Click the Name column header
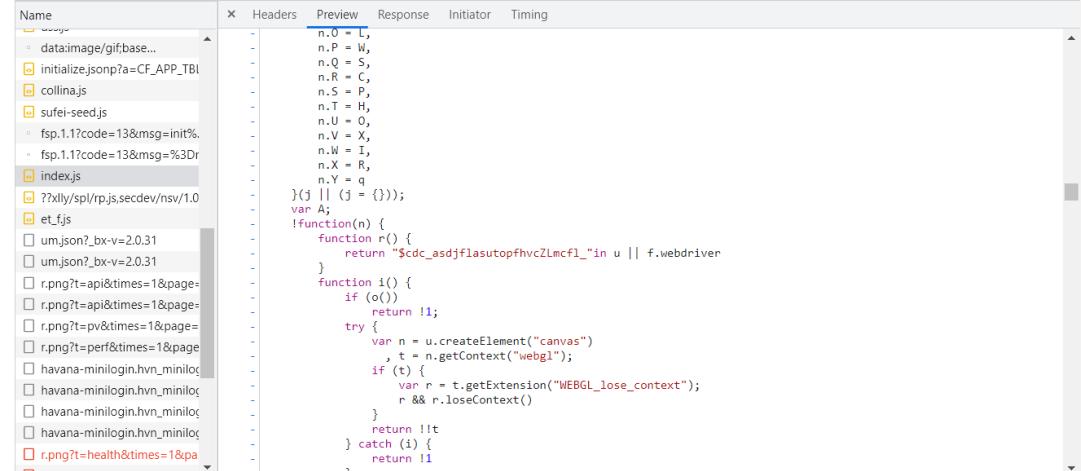1081x471 pixels. tap(35, 14)
